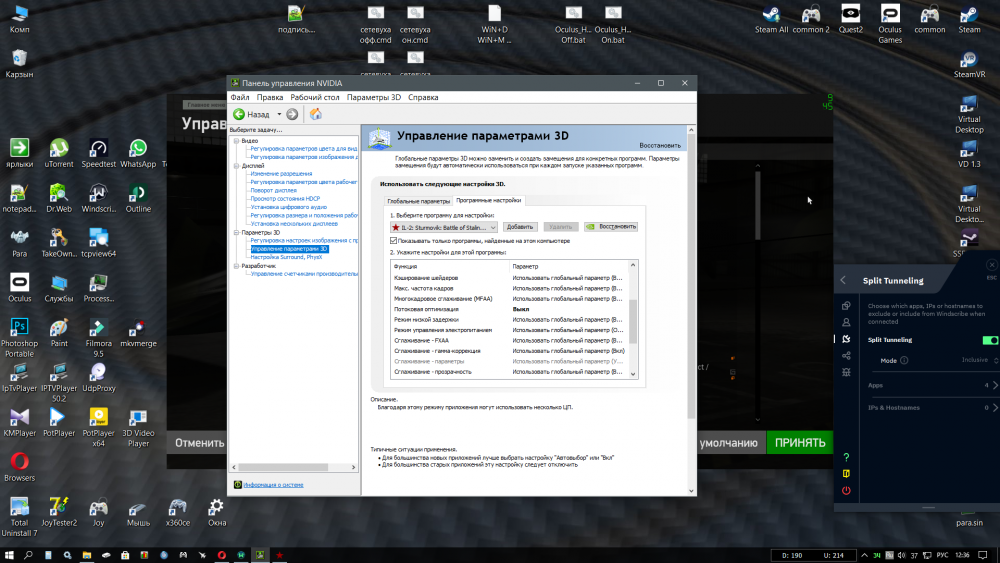Click the Добавить button

point(520,227)
